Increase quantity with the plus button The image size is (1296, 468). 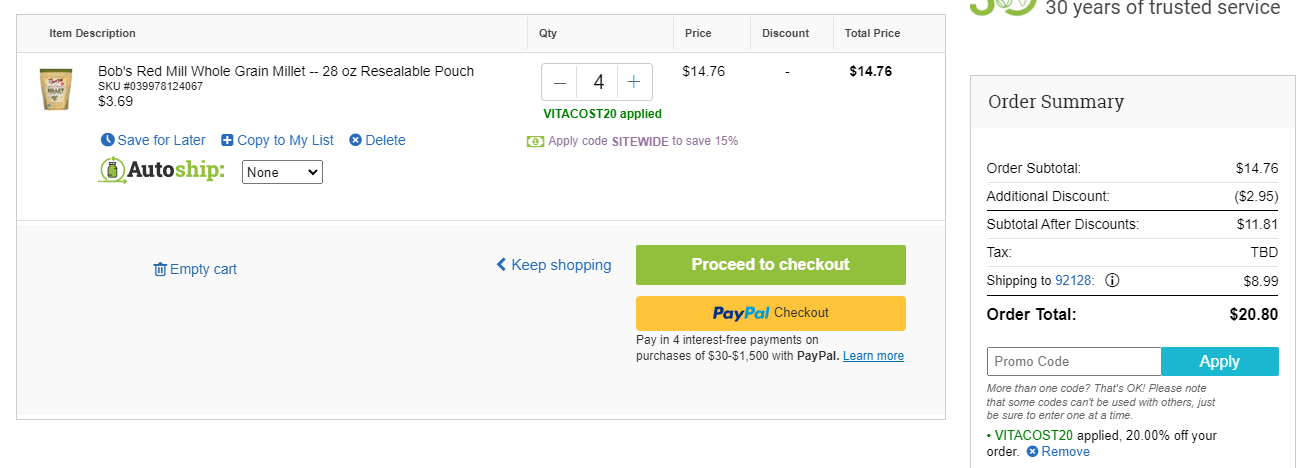634,82
